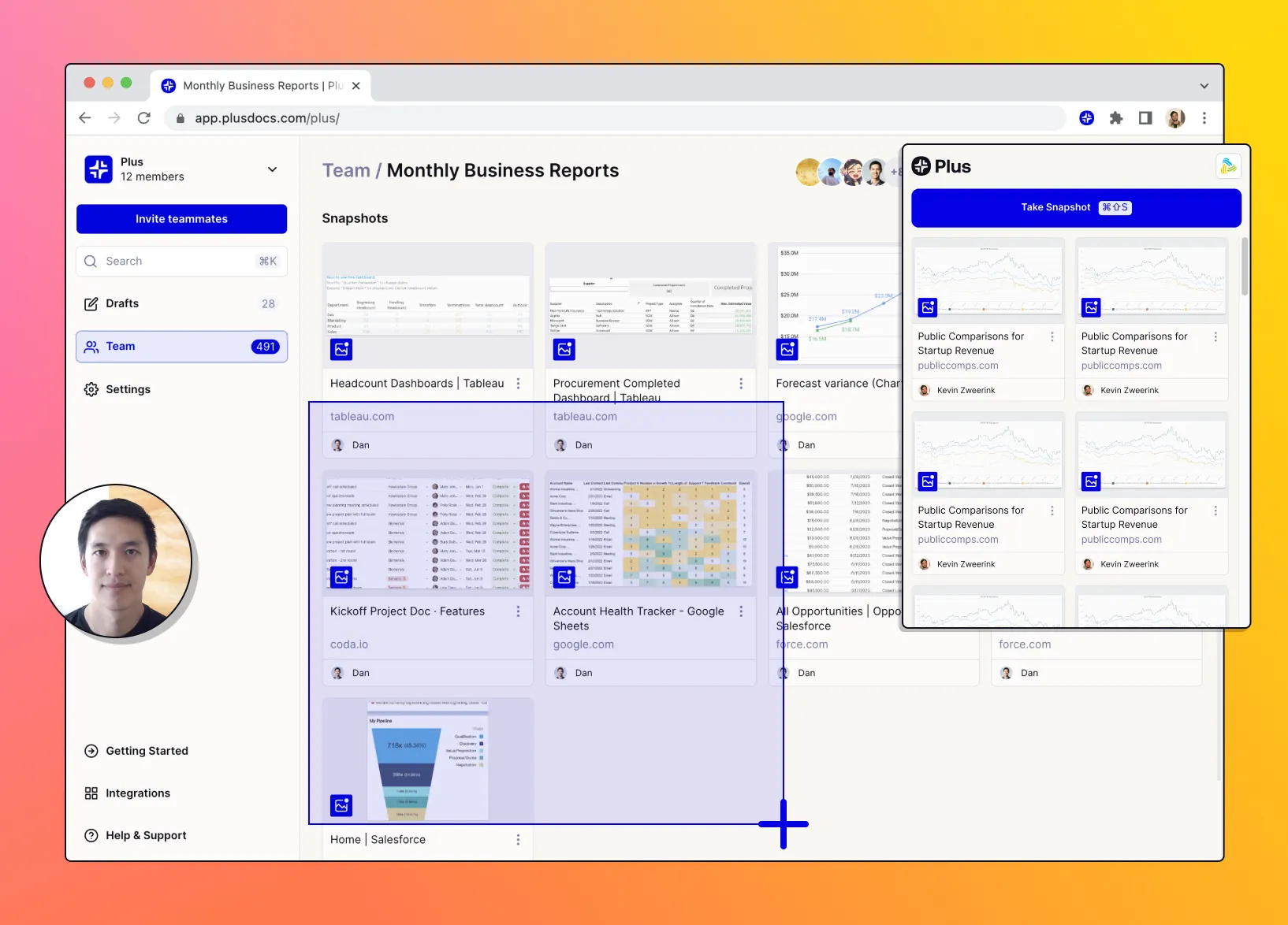Click the team member avatars group
Screen dimensions: 1288x925
[849, 172]
